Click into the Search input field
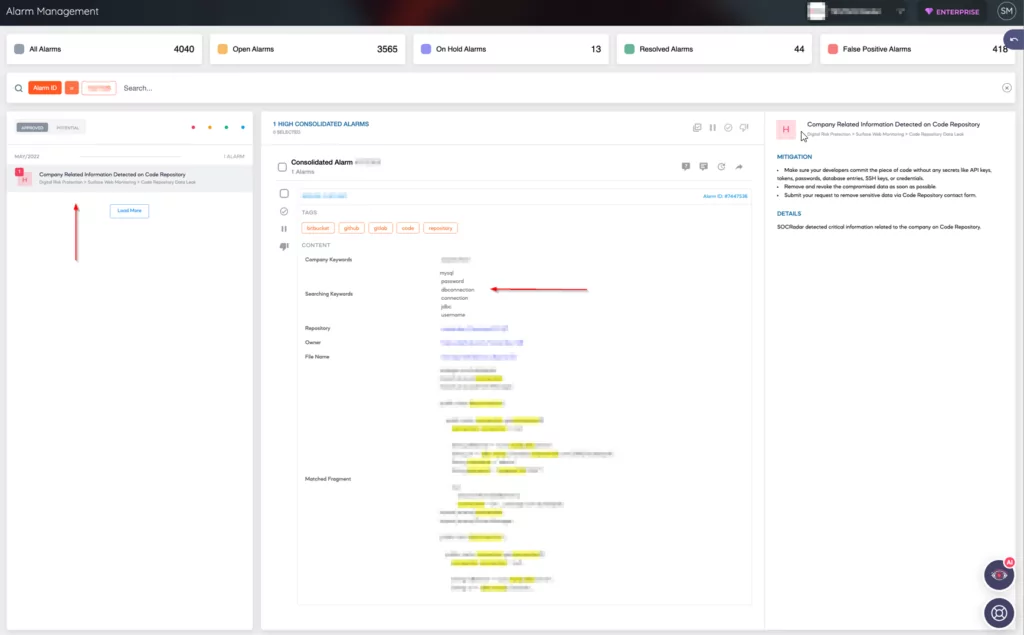This screenshot has height=635, width=1024. [x=558, y=88]
